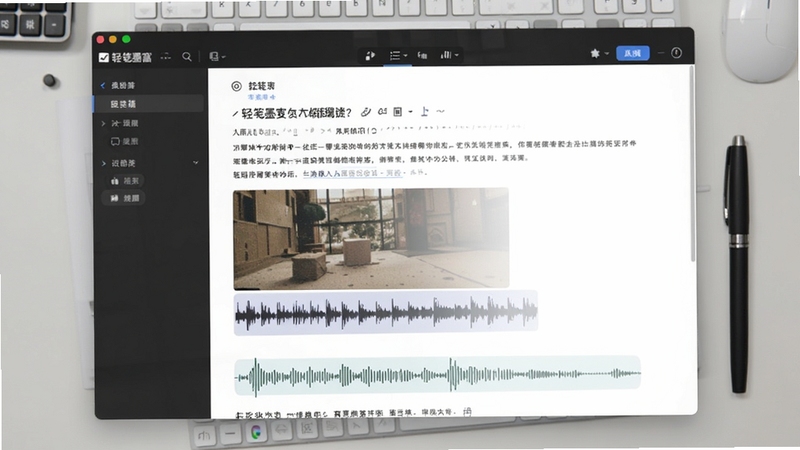The image size is (800, 450).
Task: Click the underlined blue link in the paragraph
Action: tap(353, 173)
